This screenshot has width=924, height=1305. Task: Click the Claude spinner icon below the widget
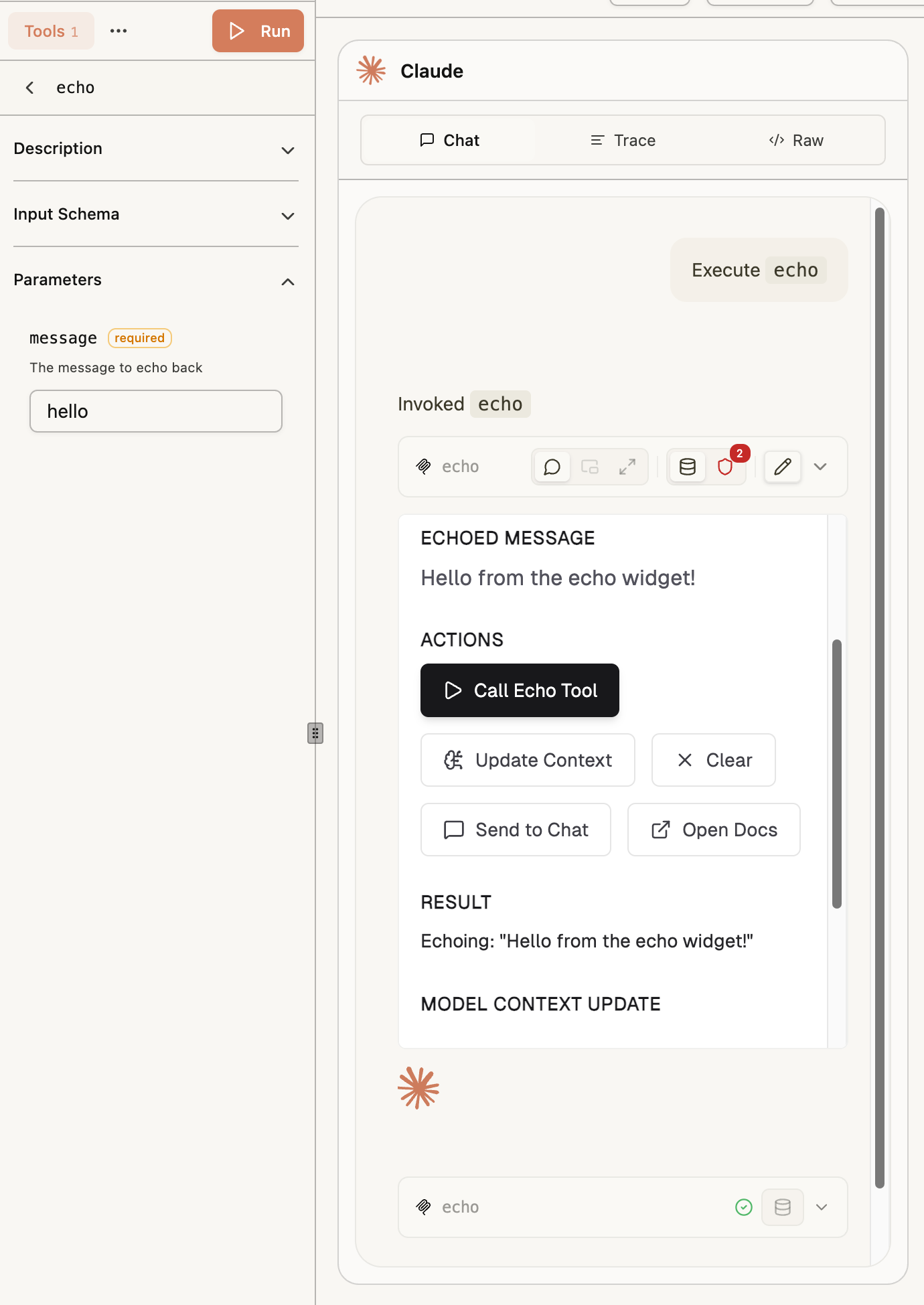click(418, 1088)
